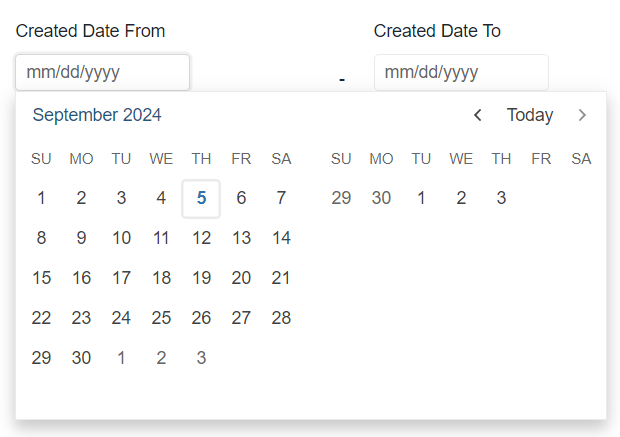Select September 30 in the left calendar
Viewport: 620px width, 437px height.
point(81,358)
